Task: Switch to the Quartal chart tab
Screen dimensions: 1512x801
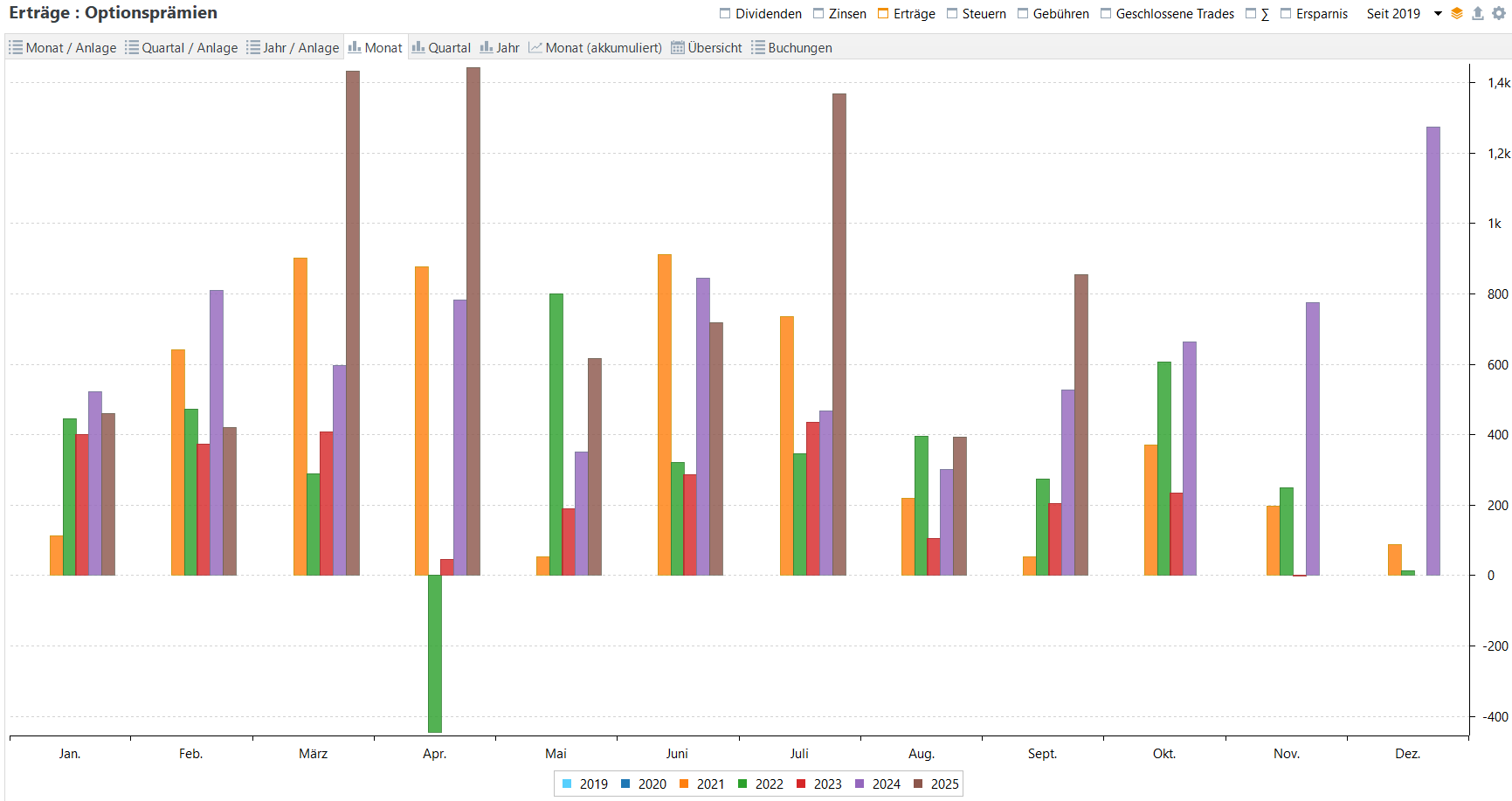Action: 441,48
